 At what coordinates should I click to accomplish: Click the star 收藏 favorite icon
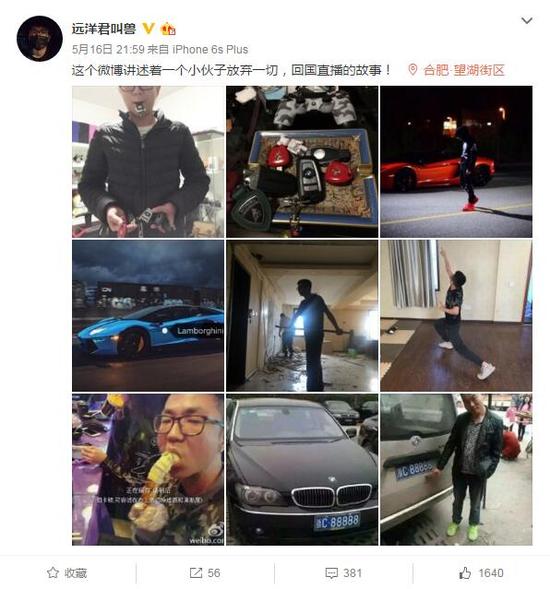53,572
